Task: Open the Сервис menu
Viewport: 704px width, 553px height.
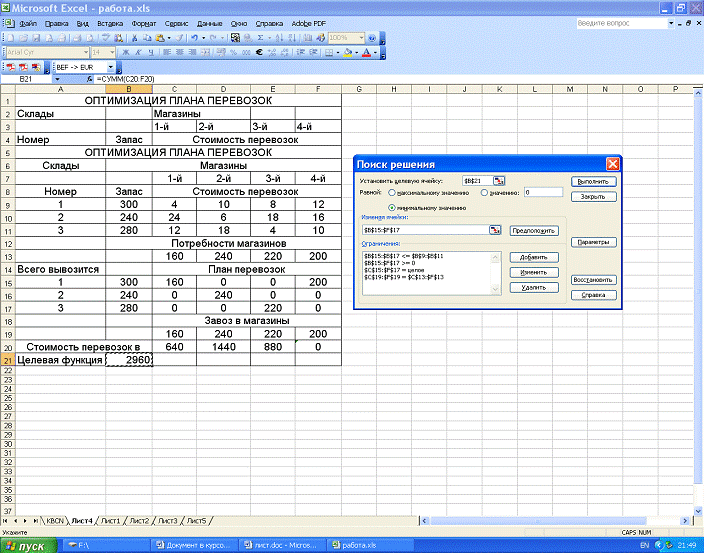Action: (x=176, y=21)
